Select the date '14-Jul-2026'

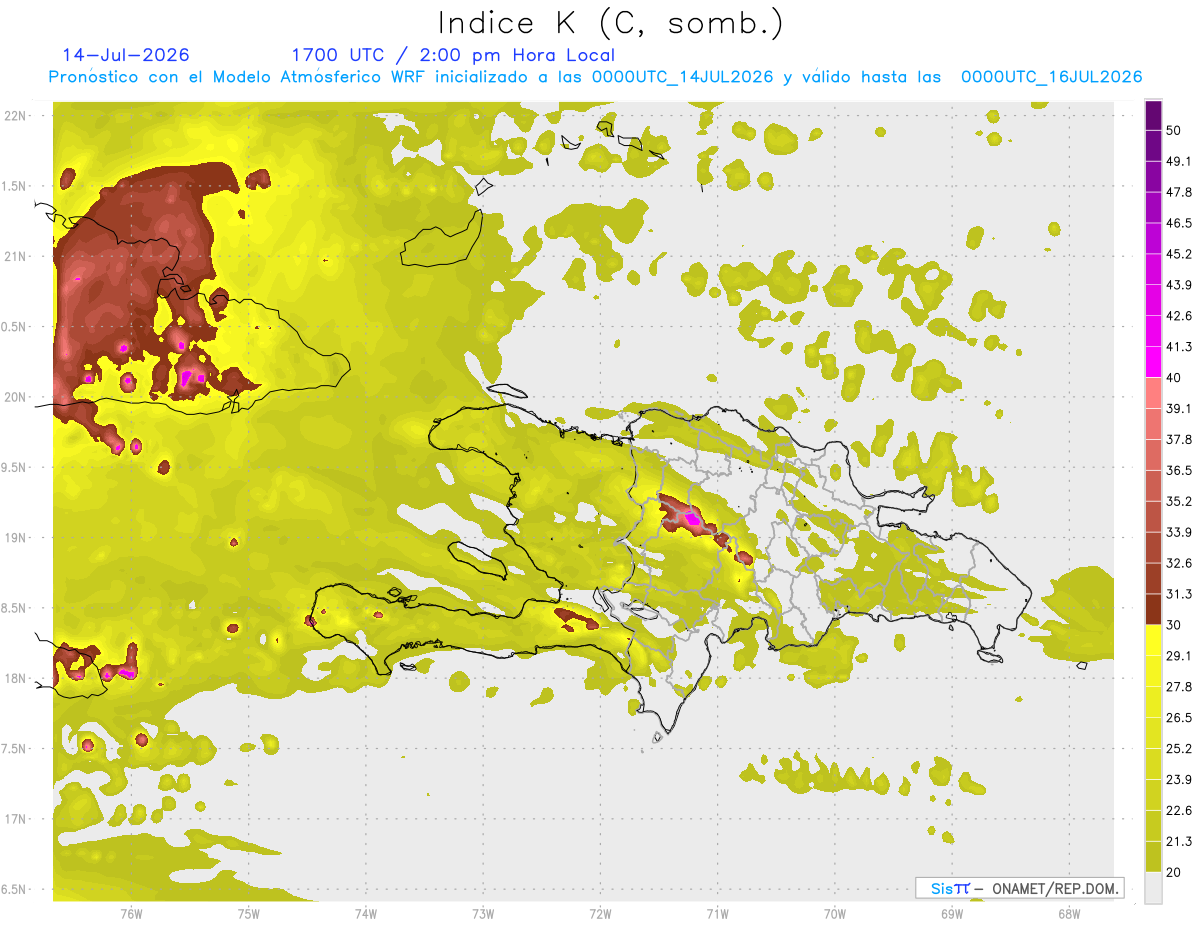(x=126, y=55)
